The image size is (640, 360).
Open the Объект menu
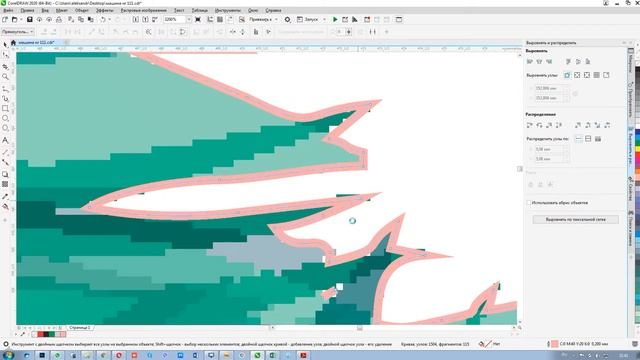click(x=82, y=10)
